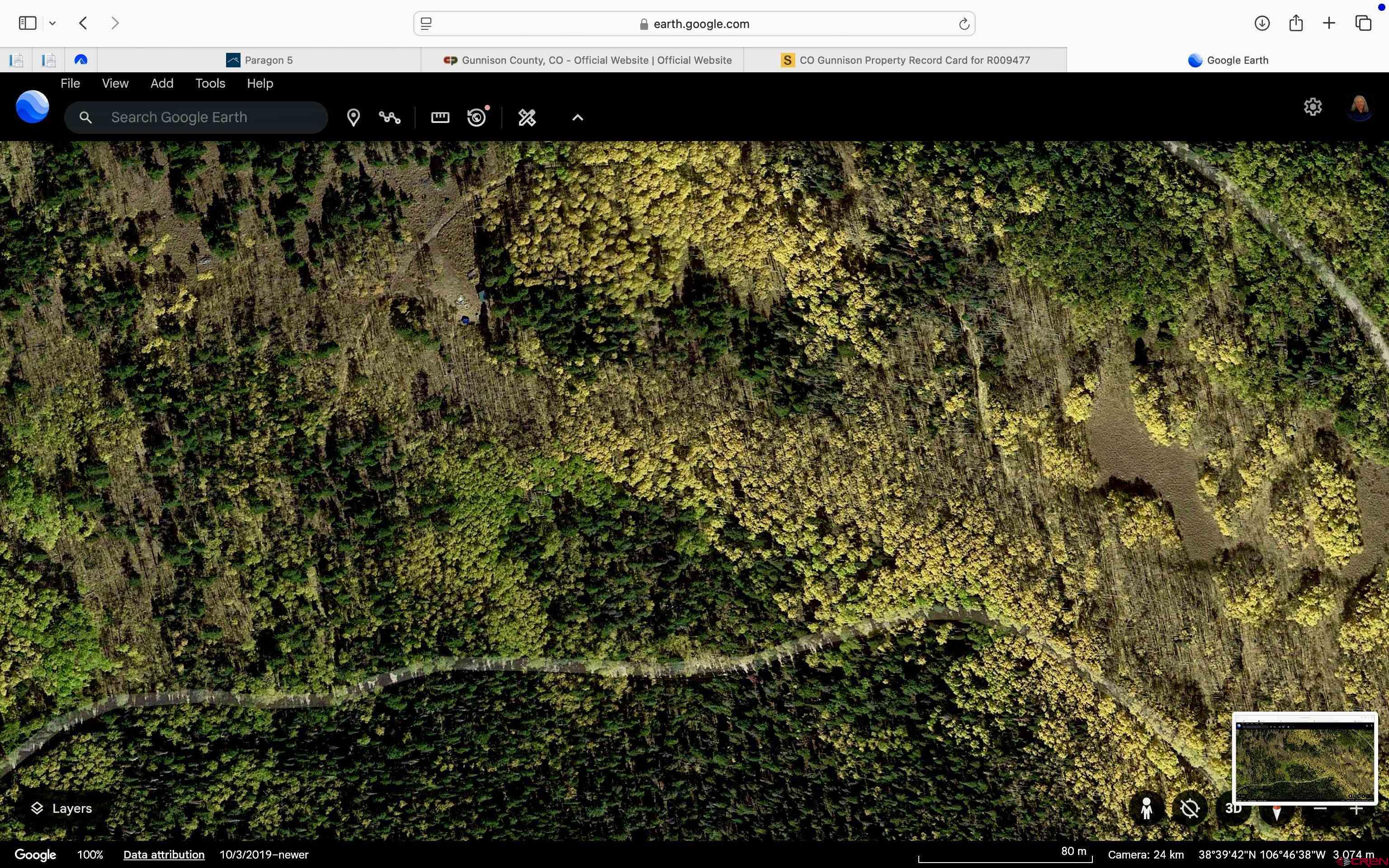Image resolution: width=1389 pixels, height=868 pixels.
Task: Switch to CO Gunnison Property Record Card tab
Action: point(905,60)
